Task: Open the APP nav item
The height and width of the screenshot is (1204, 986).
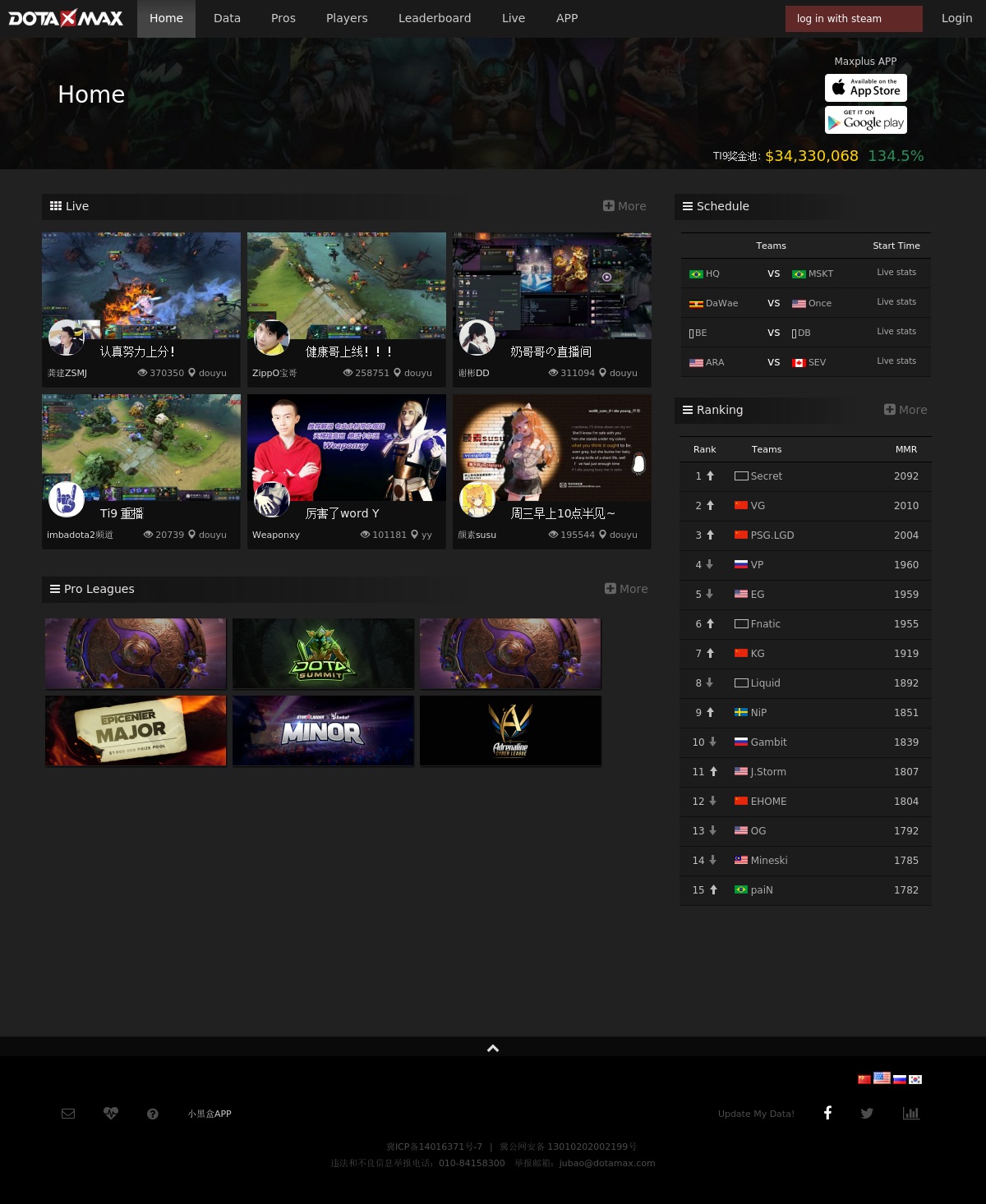Action: click(x=567, y=18)
